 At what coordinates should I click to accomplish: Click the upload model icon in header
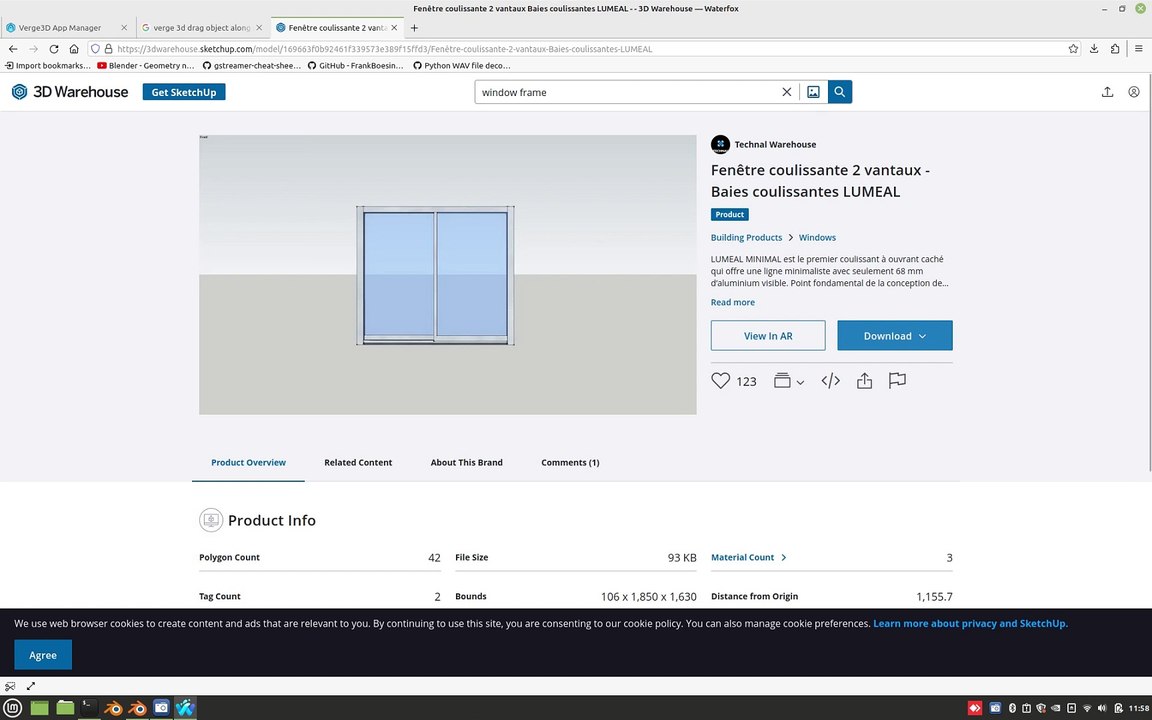click(x=1107, y=92)
